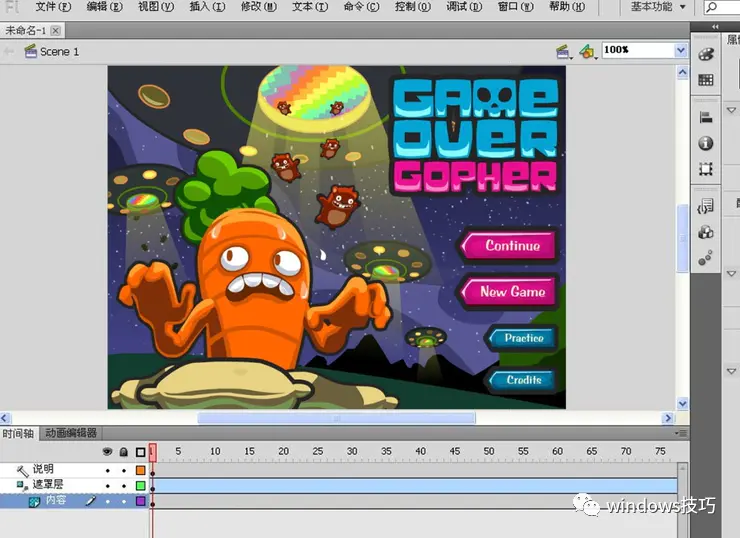
Task: Open the 修改(M) menu
Action: point(258,7)
